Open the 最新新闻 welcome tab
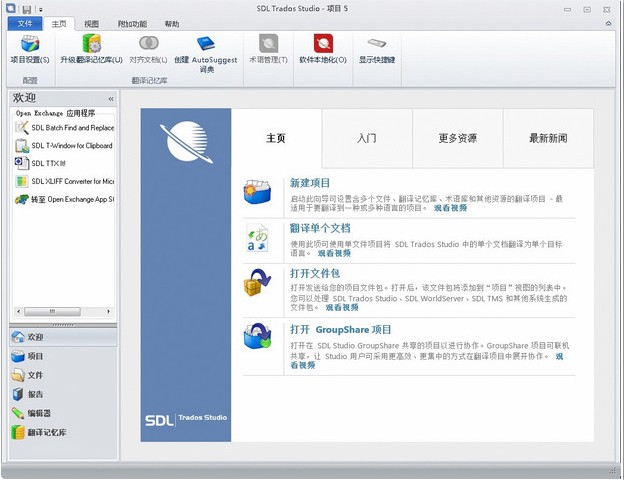The height and width of the screenshot is (480, 624). (x=548, y=138)
